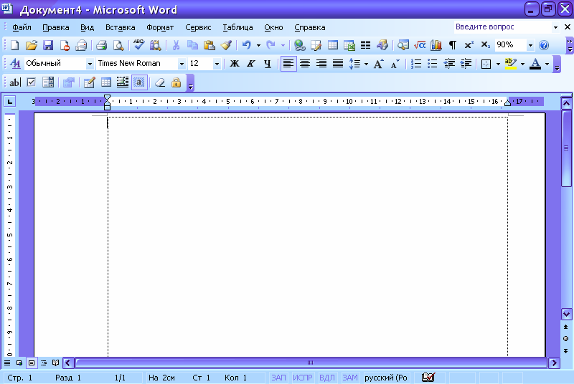Open Print Preview magnifier icon
This screenshot has height=384, width=574.
118,45
